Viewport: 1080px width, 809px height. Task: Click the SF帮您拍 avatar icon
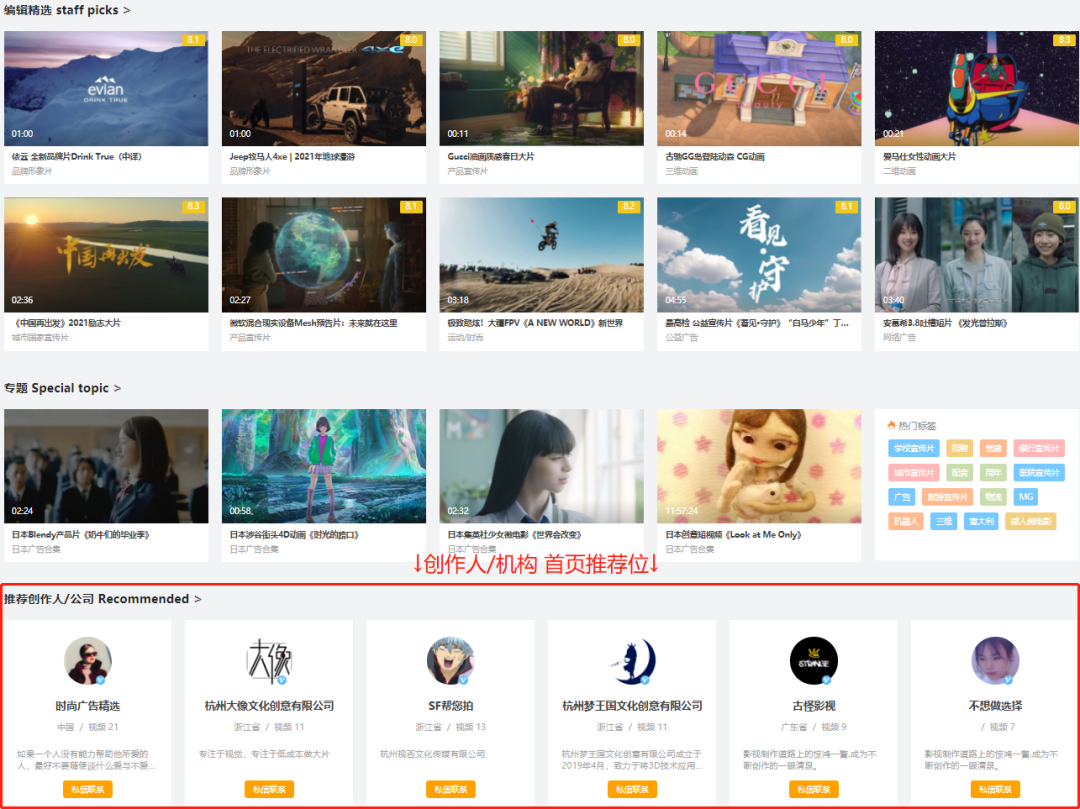coord(450,661)
